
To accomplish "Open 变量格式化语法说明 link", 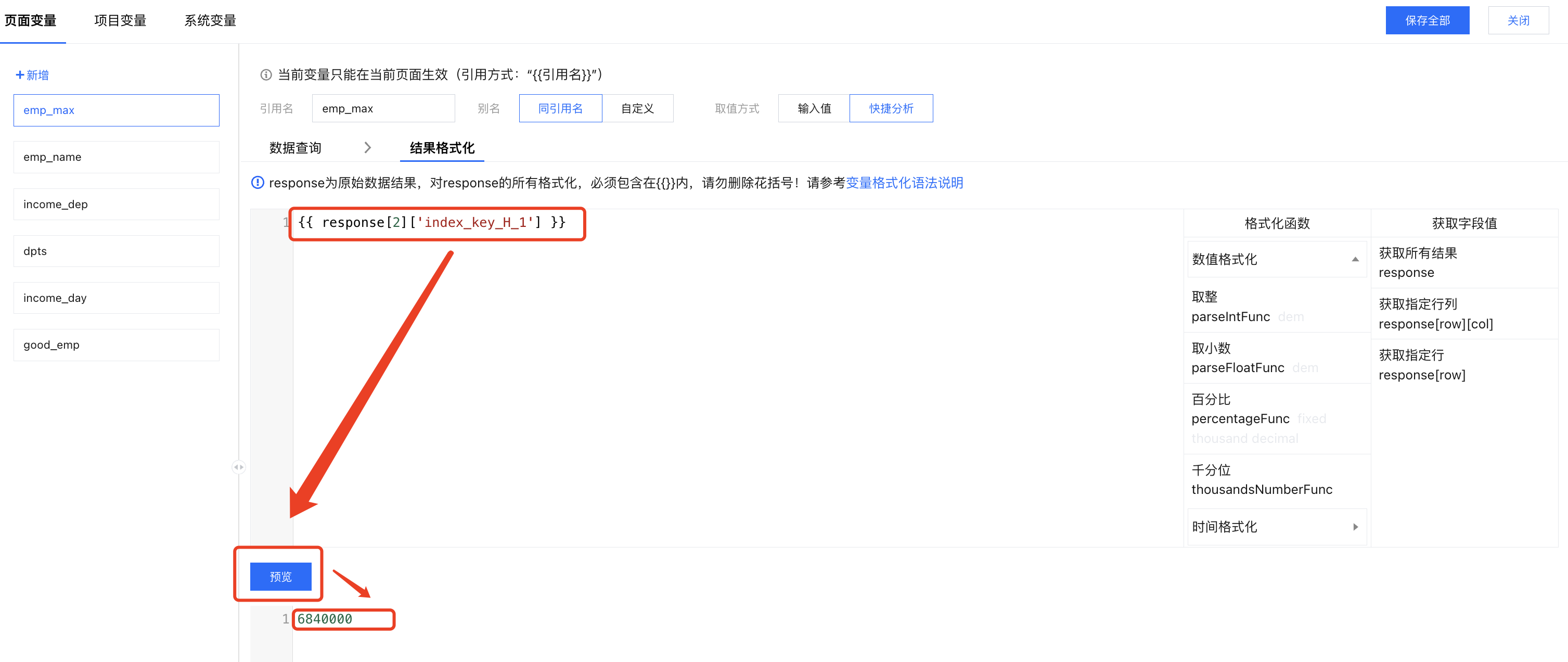I will click(x=904, y=183).
